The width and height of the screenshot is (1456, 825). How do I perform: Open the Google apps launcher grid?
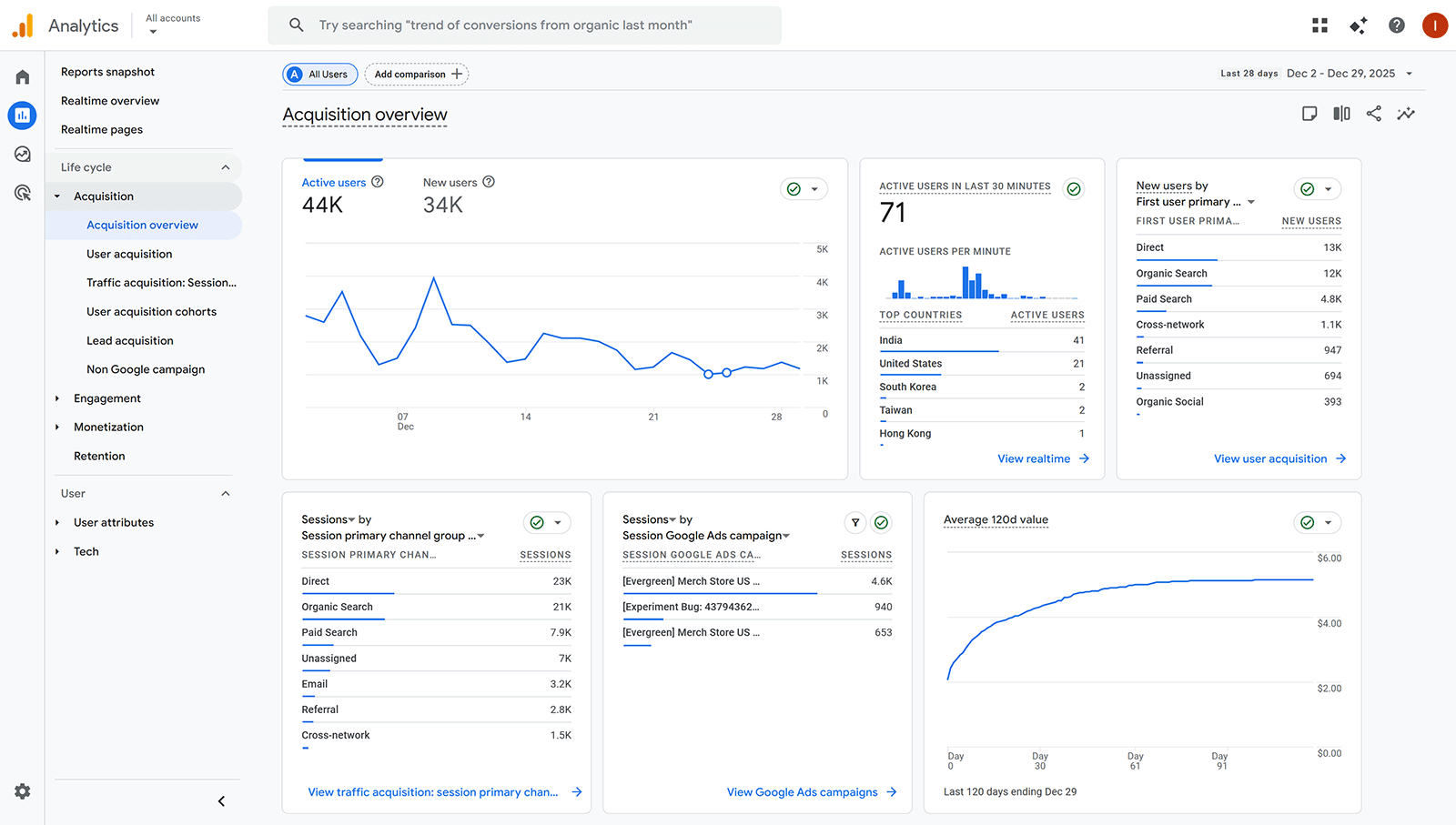tap(1319, 25)
